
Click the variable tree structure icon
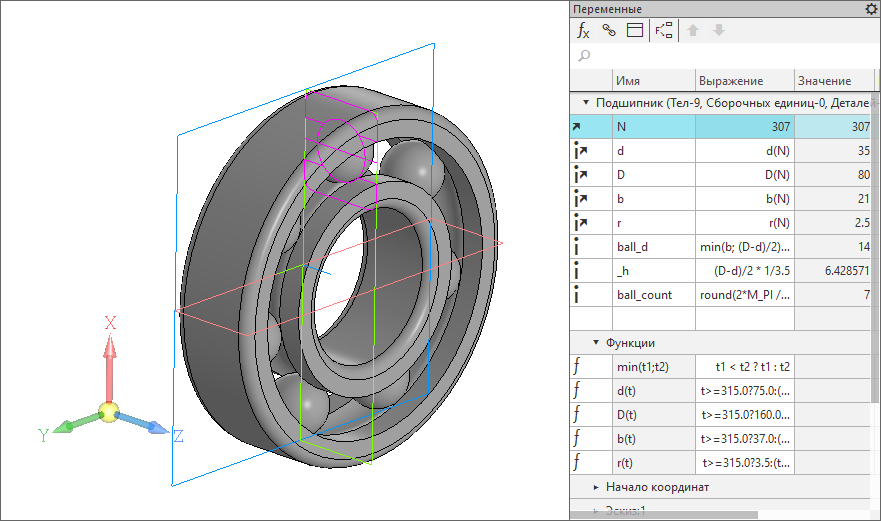664,30
